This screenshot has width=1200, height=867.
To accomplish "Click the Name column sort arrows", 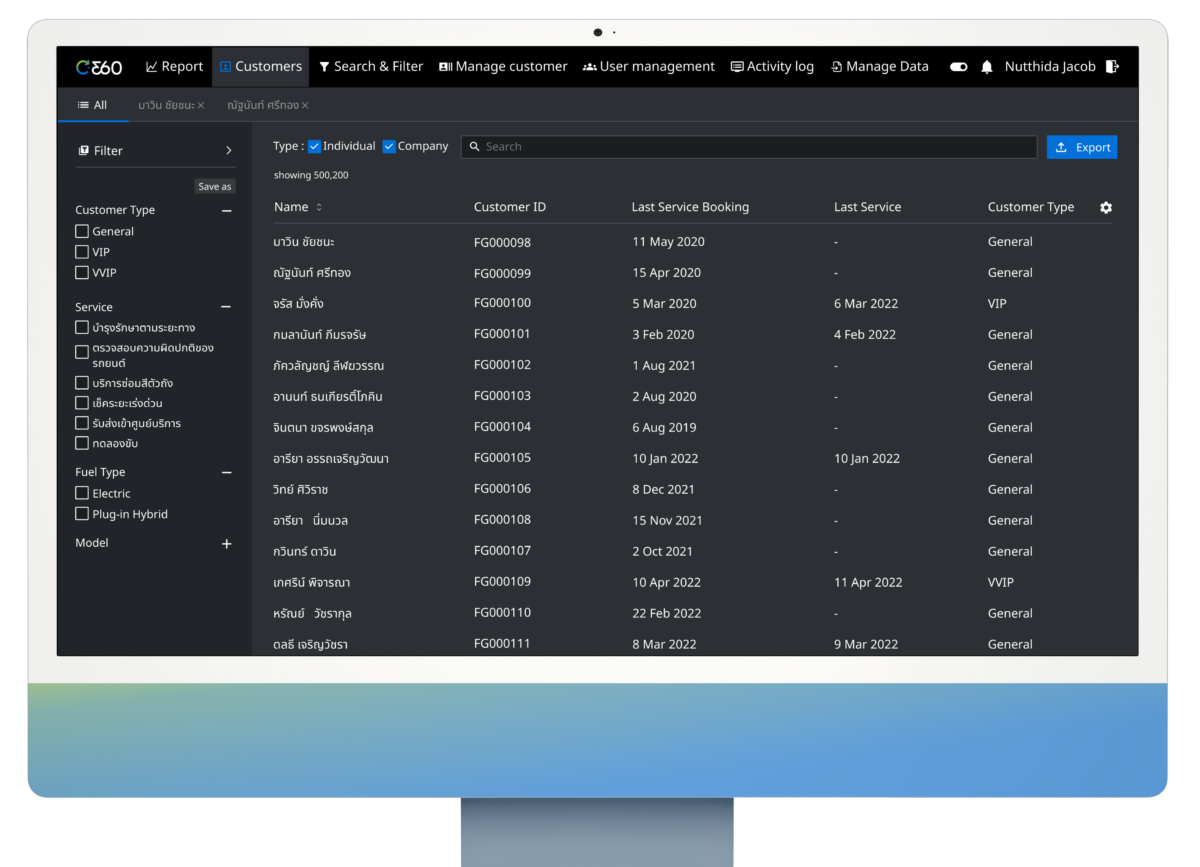I will tap(319, 208).
